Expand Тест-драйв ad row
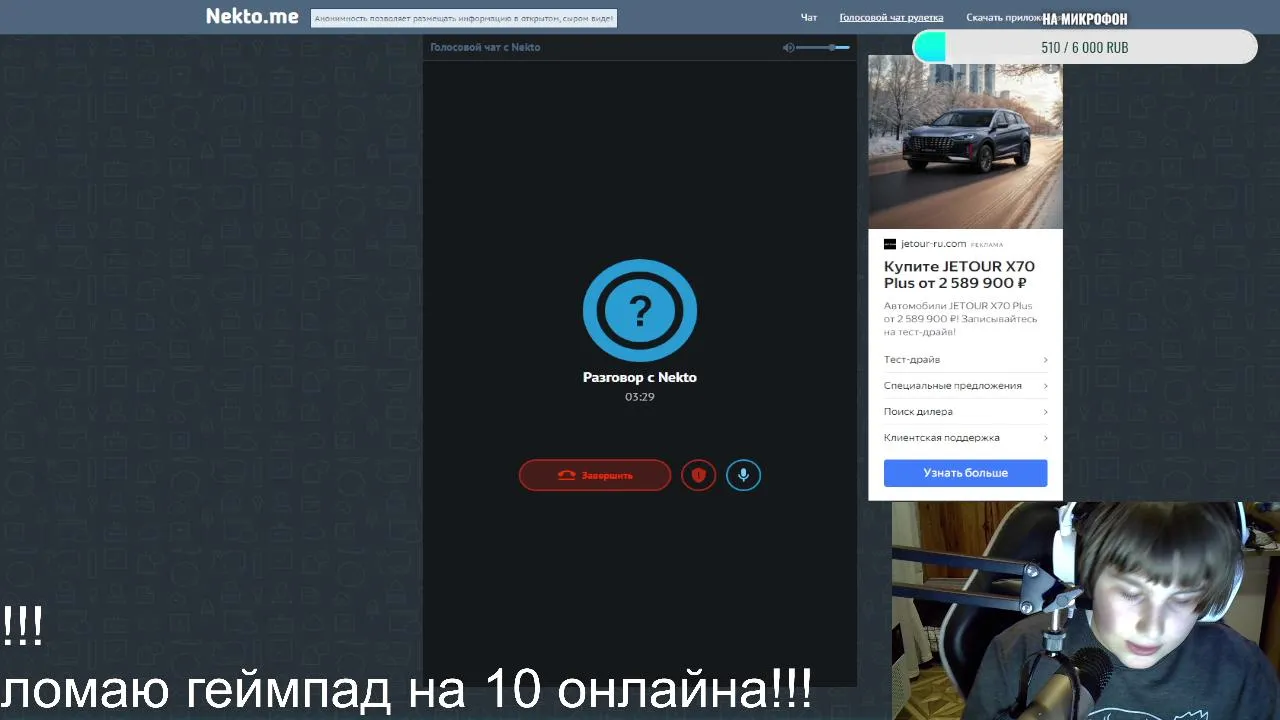This screenshot has height=720, width=1280. pos(965,360)
